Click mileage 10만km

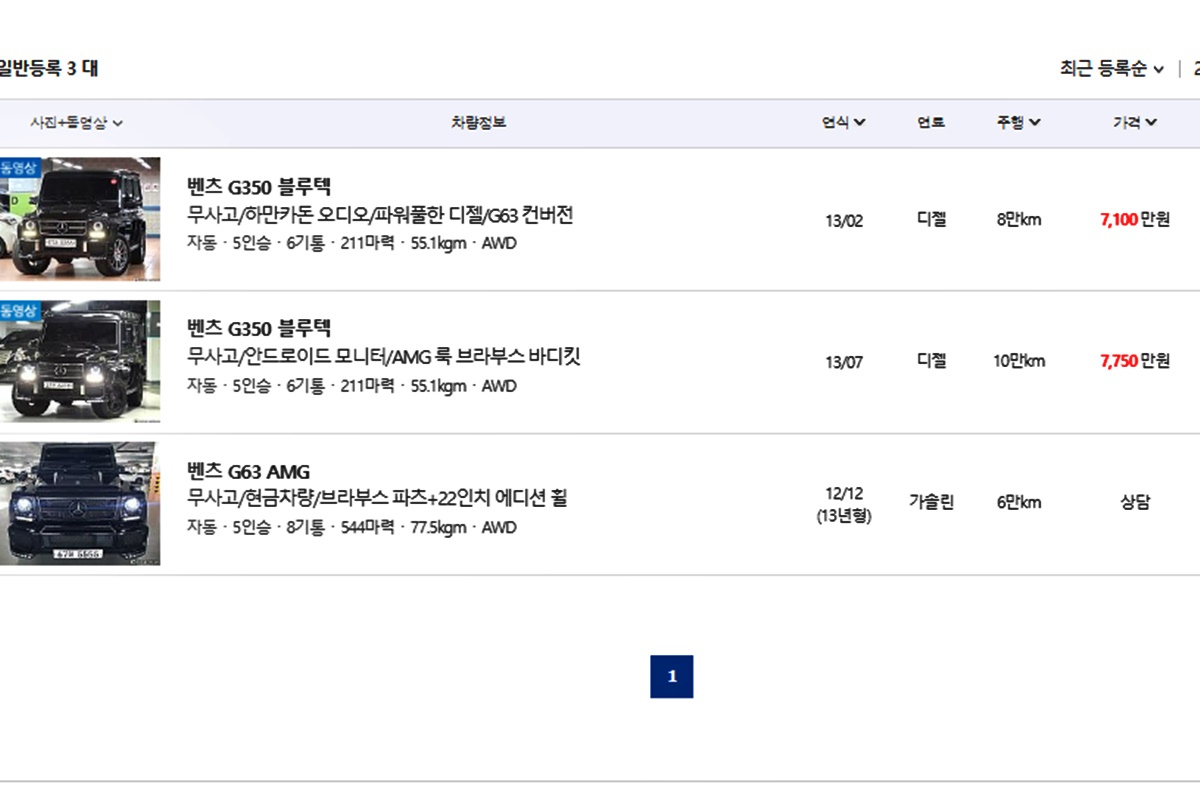click(x=1019, y=361)
